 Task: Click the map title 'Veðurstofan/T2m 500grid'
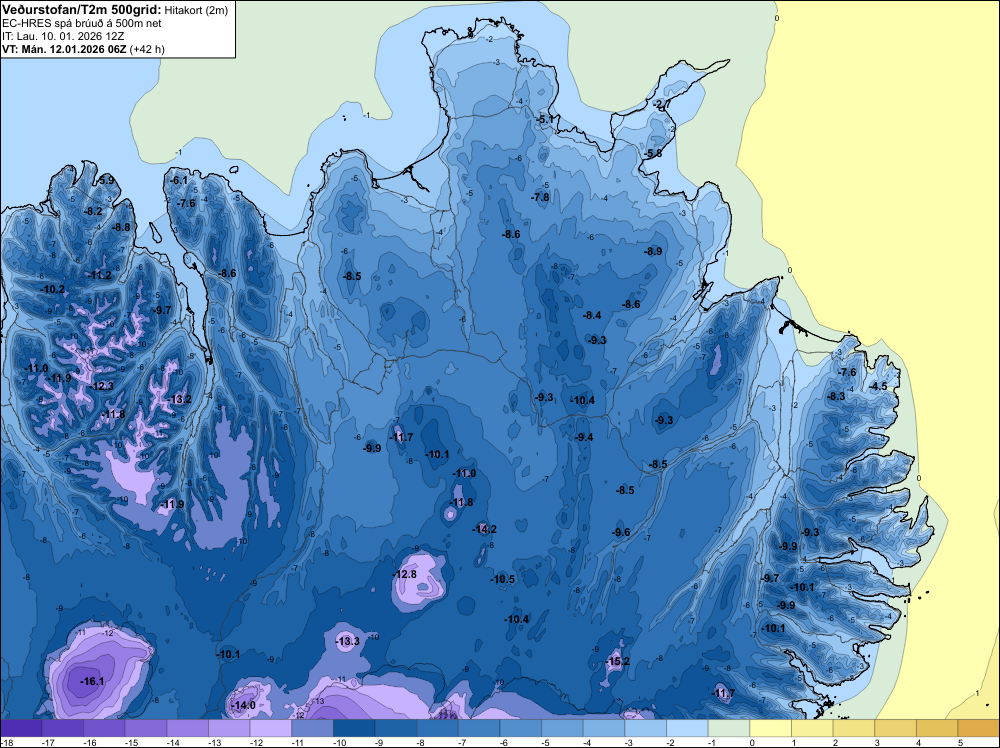pyautogui.click(x=82, y=10)
